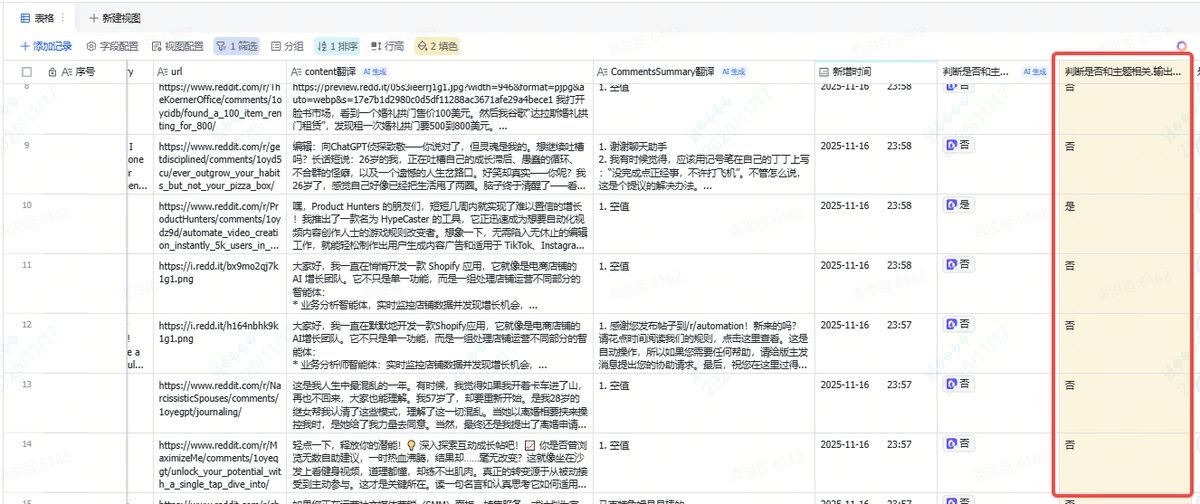Click row 9 CommentsSummary cell 谢谢聊天助手
1200x504 pixels.
tap(703, 164)
